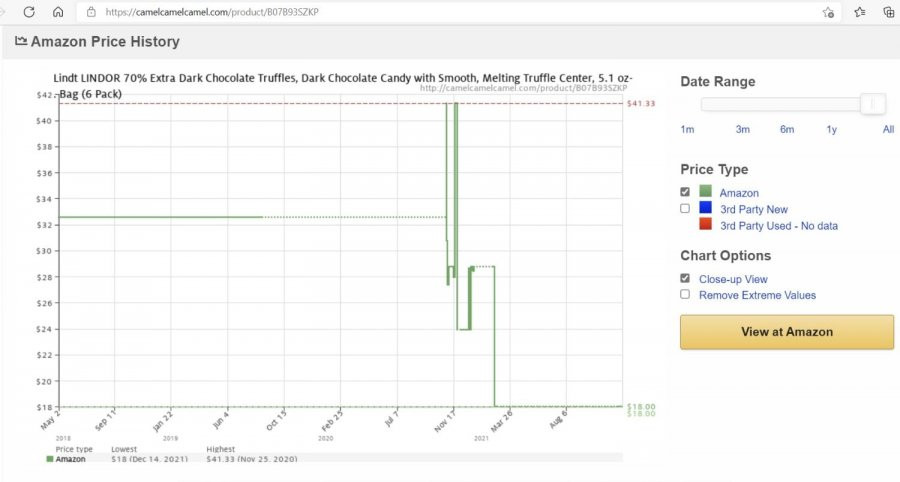
Task: Click the Amazon price type link
Action: coord(739,193)
